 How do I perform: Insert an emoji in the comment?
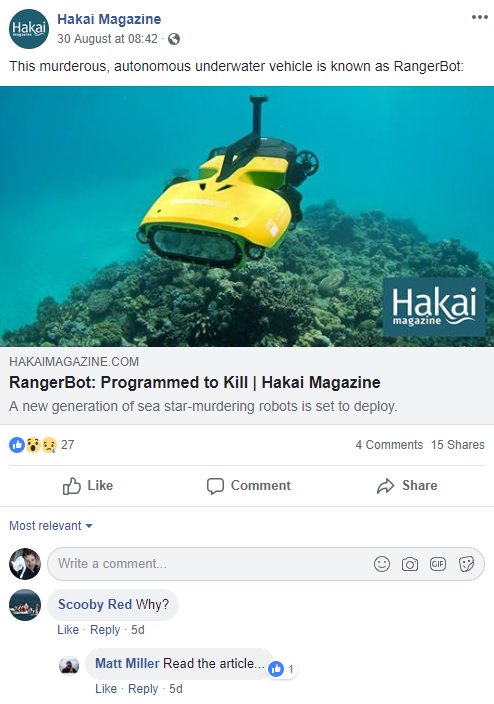click(382, 564)
